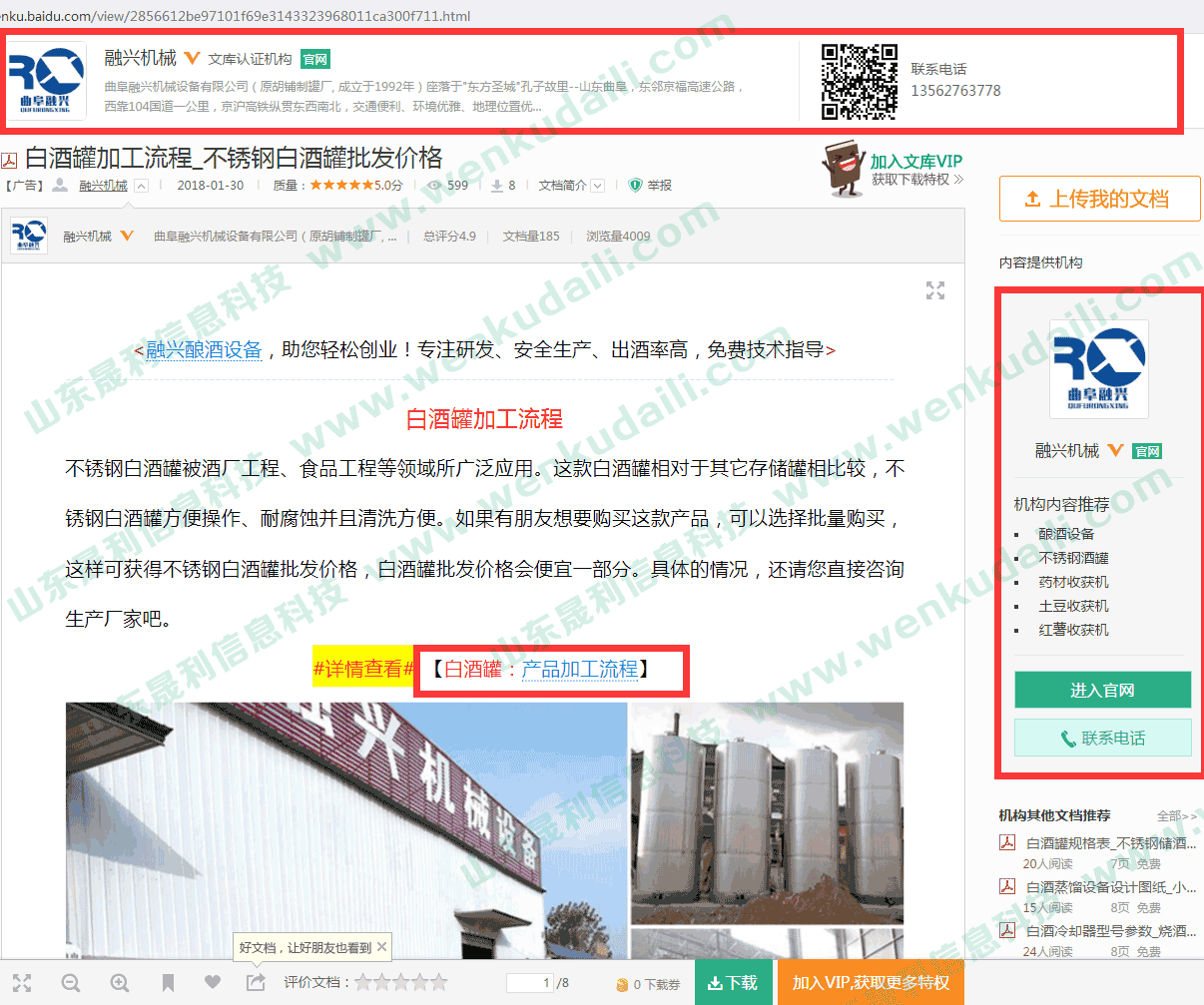1204x1005 pixels.
Task: Click the date 2018-01-30
Action: 210,186
